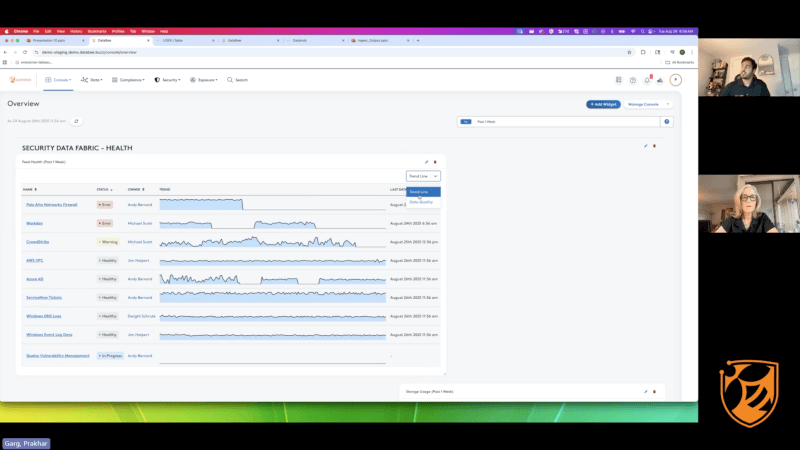Open the help question mark icon in header

click(633, 80)
